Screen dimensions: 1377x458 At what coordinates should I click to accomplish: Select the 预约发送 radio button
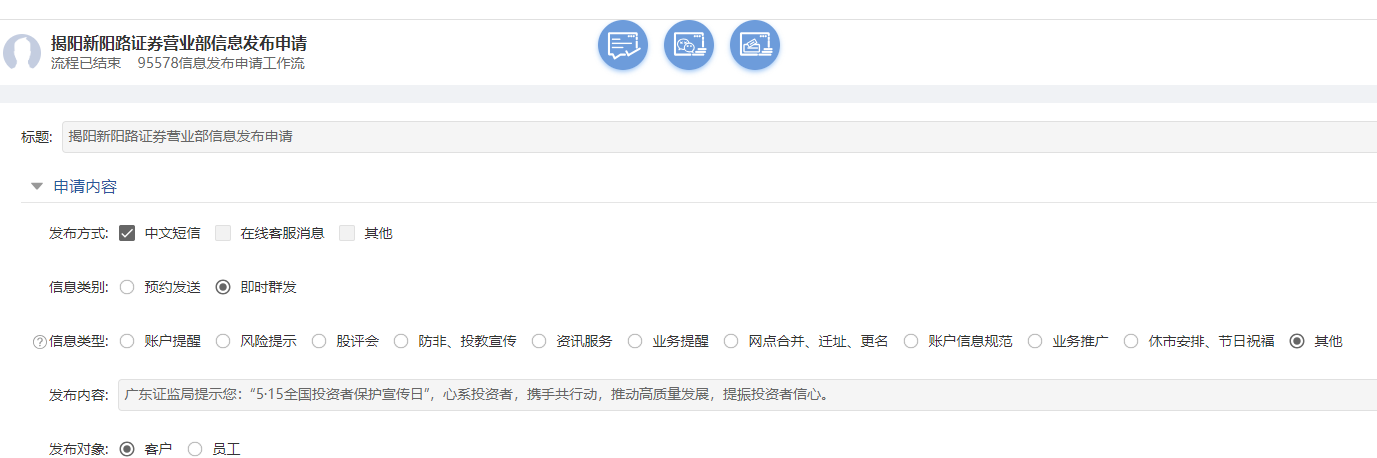coord(127,287)
